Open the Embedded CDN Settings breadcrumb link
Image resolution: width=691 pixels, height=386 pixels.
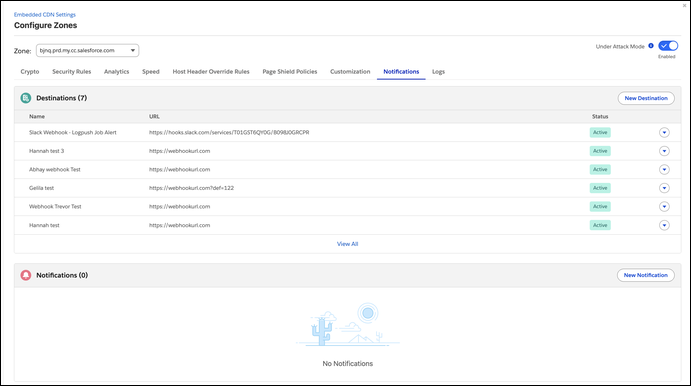pos(45,15)
